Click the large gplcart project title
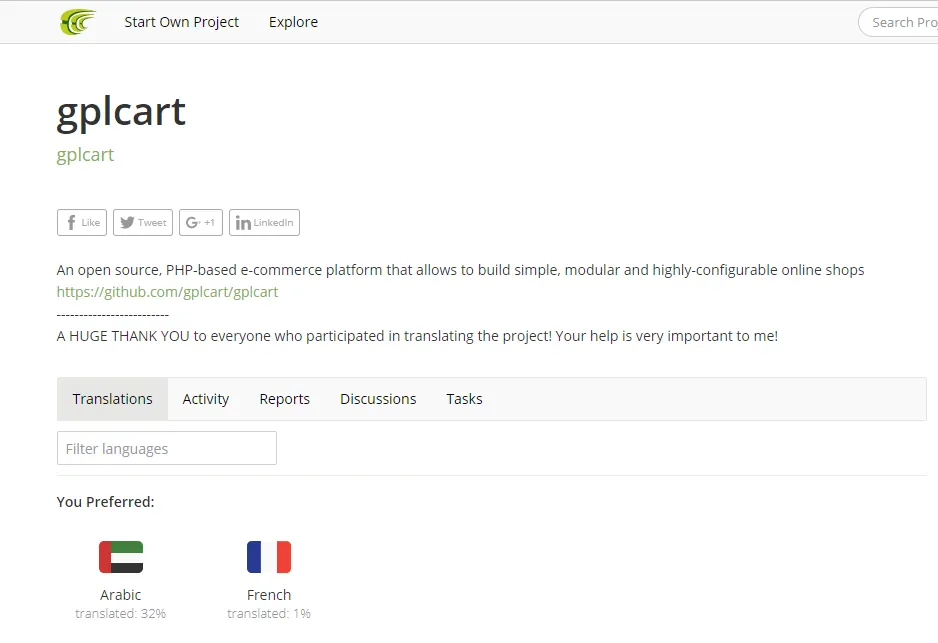 (x=121, y=112)
